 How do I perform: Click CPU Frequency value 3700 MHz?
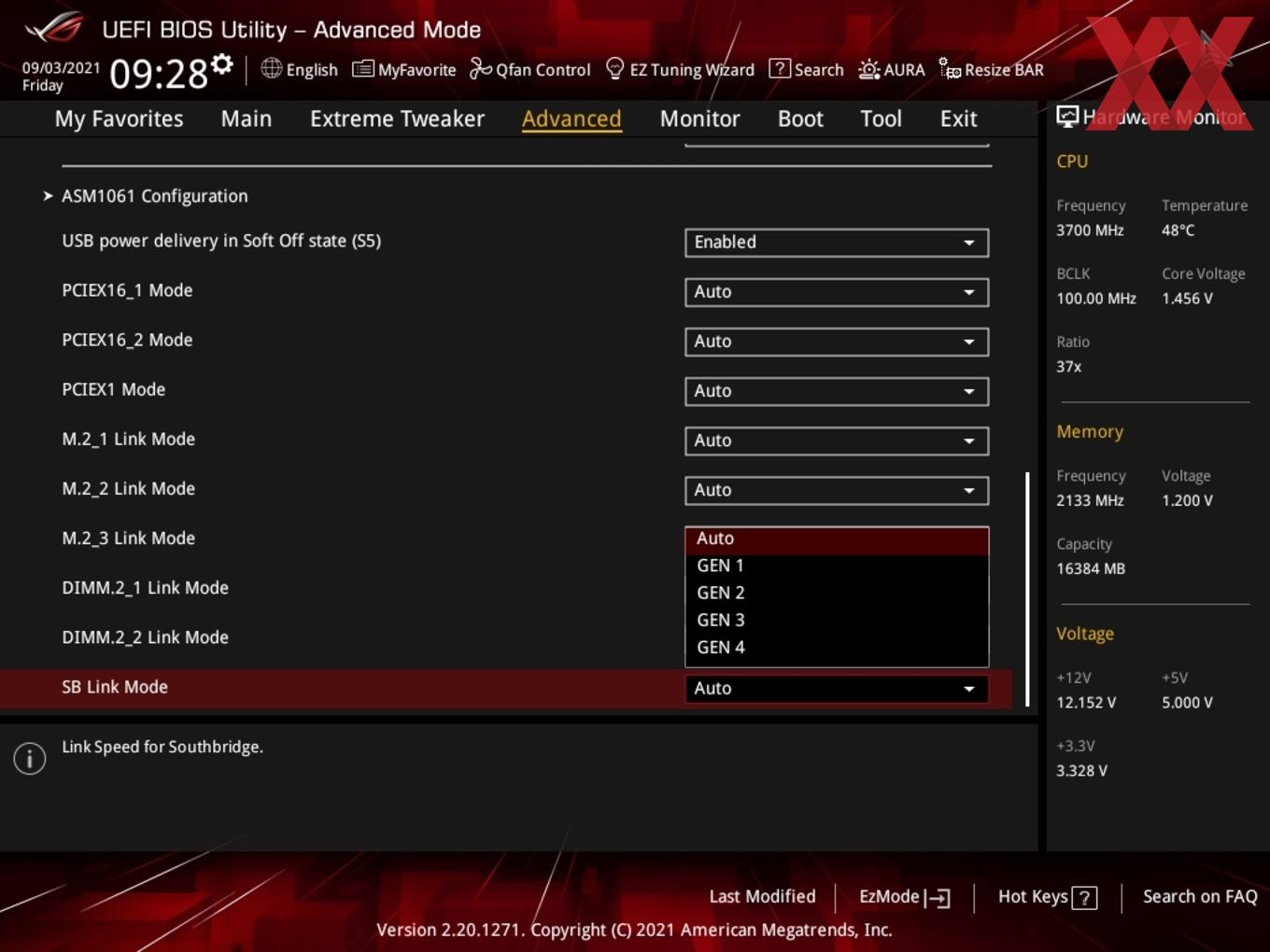1090,231
